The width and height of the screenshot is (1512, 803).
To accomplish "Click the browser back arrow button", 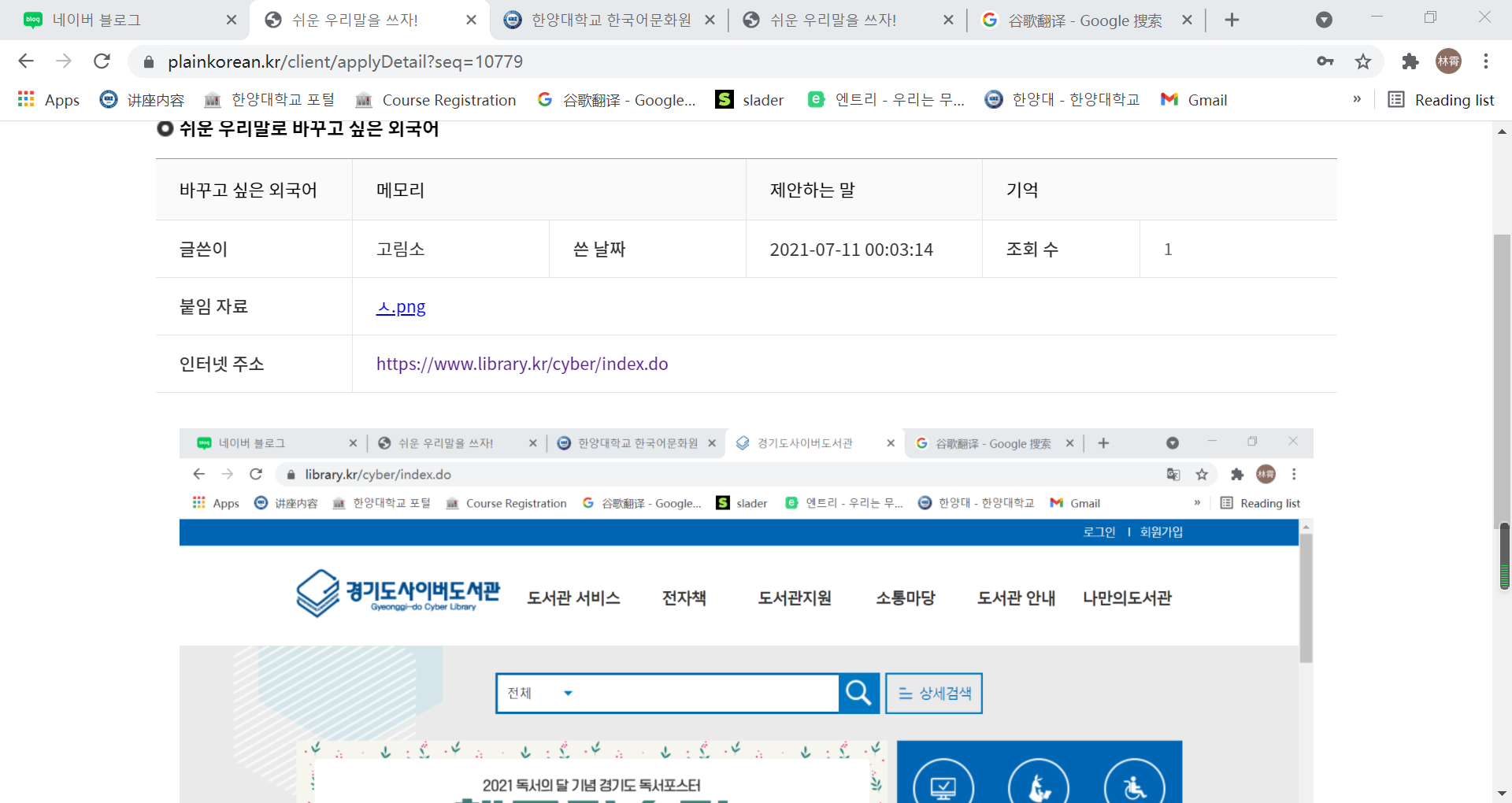I will pyautogui.click(x=26, y=61).
